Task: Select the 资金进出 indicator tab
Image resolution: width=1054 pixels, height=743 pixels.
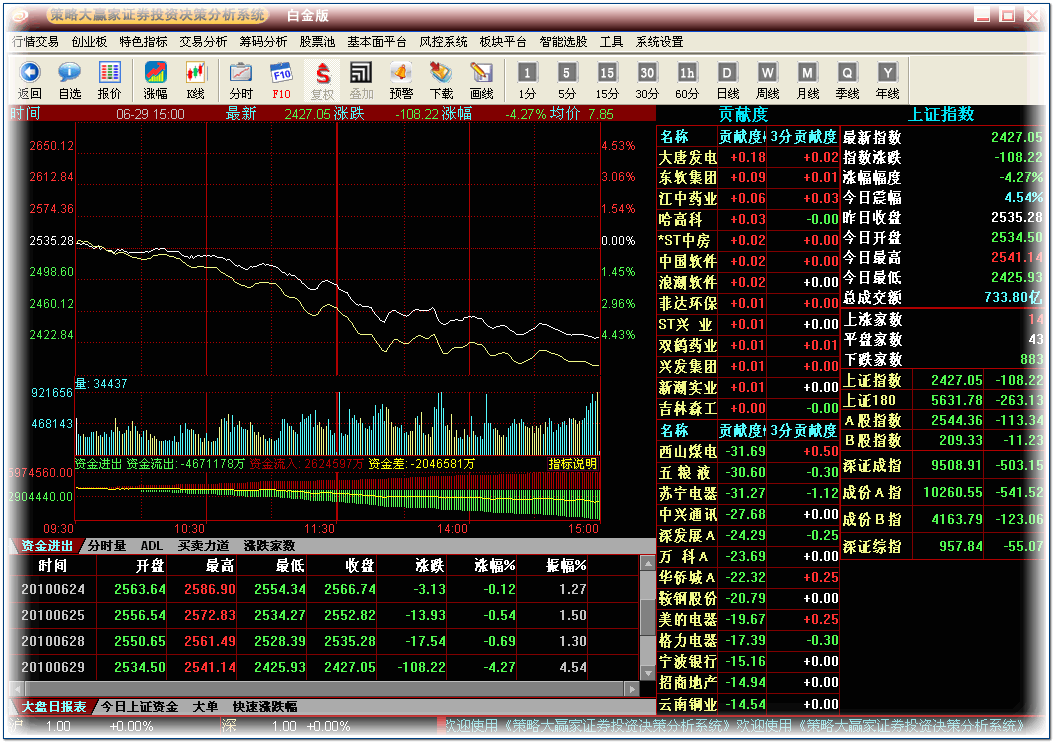Action: tap(47, 545)
